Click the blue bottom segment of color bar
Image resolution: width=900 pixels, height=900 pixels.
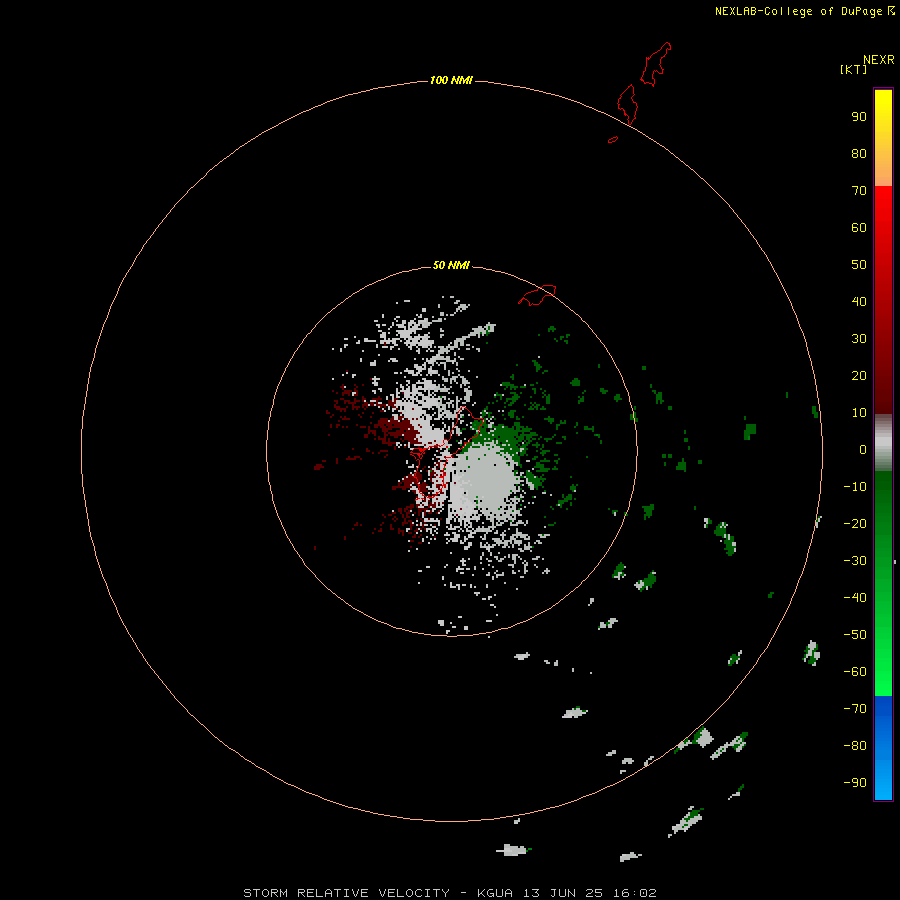coord(883,748)
